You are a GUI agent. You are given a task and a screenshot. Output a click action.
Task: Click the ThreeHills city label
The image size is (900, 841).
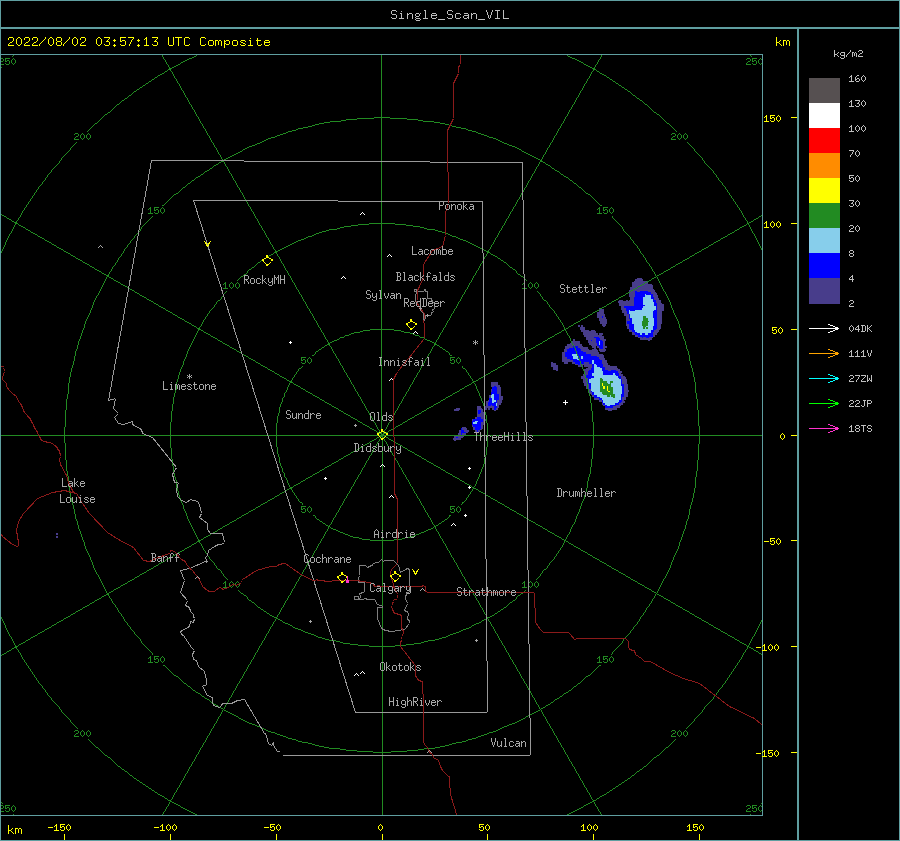tap(503, 437)
